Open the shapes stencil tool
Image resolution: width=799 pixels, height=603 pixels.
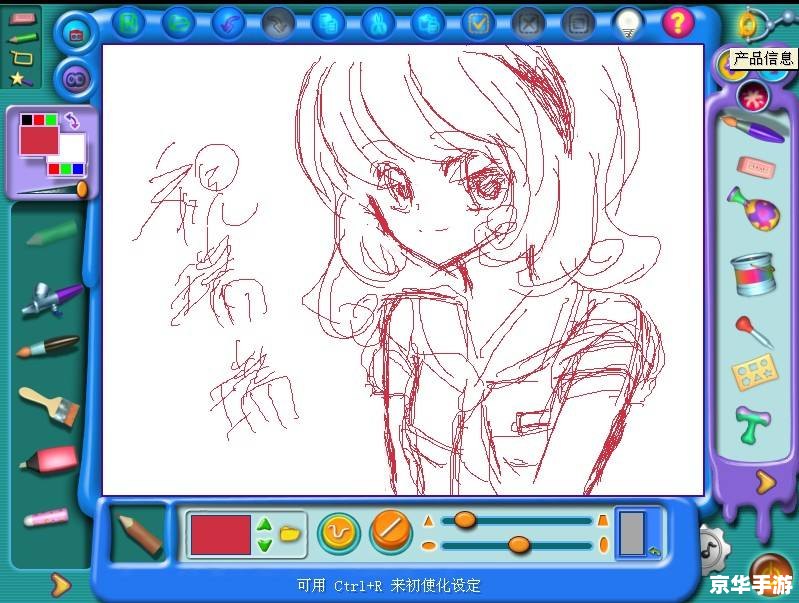[755, 373]
